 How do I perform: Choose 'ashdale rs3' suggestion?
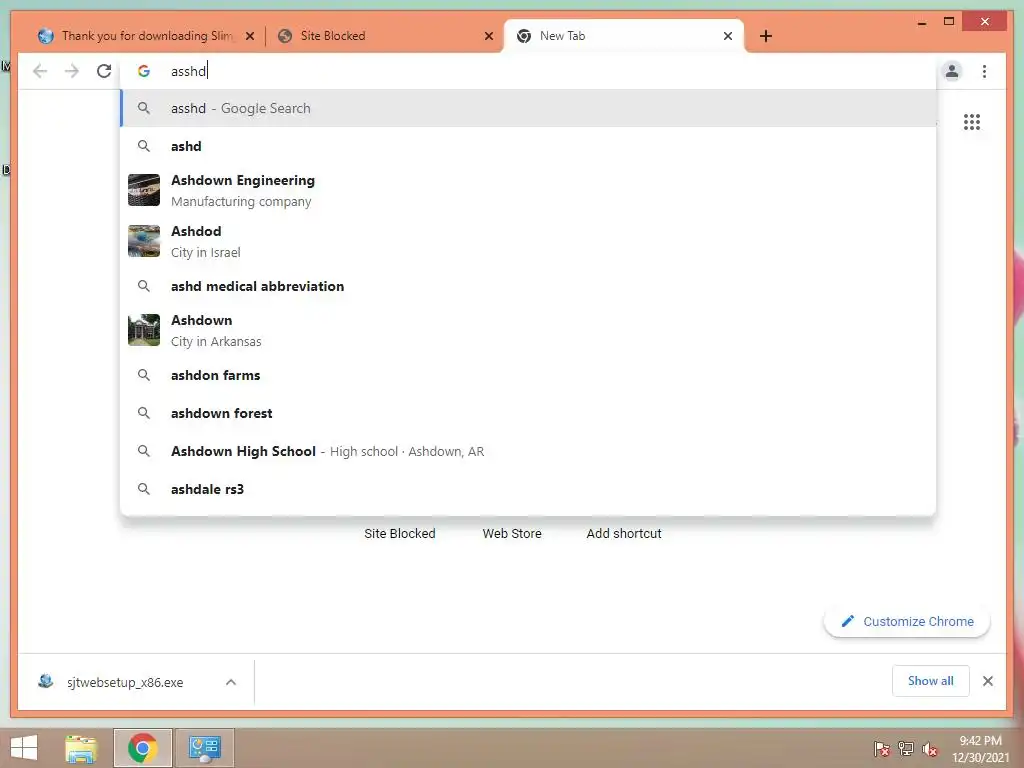tap(528, 489)
